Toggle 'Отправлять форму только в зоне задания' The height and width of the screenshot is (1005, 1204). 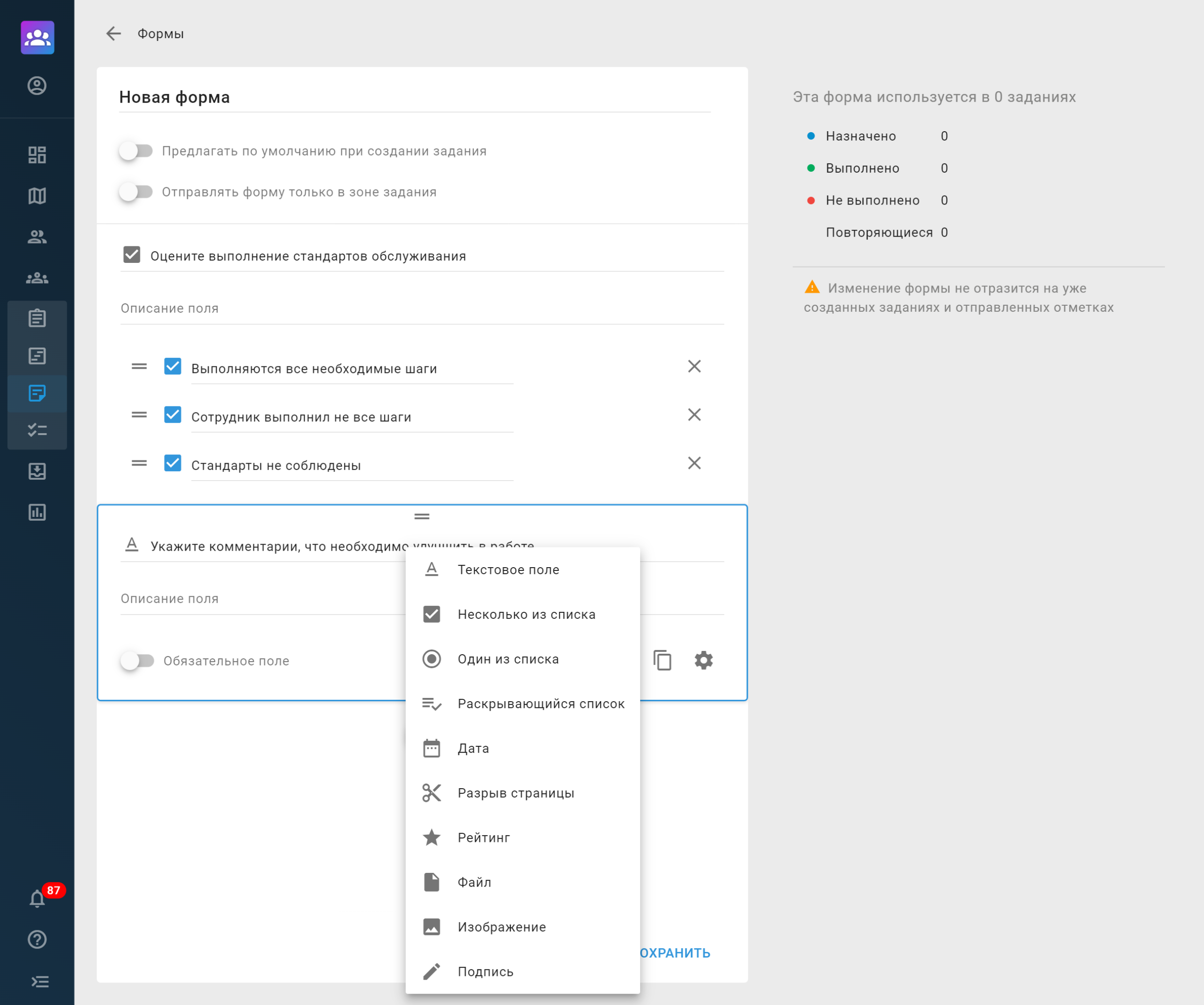[136, 191]
